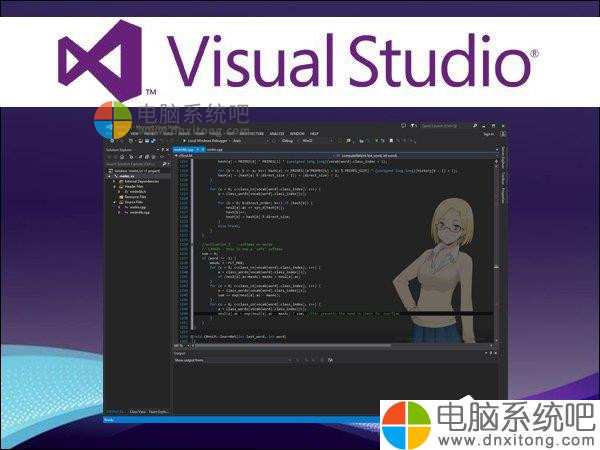The height and width of the screenshot is (450, 600).
Task: Focus the Quick Launch search box
Action: point(448,126)
